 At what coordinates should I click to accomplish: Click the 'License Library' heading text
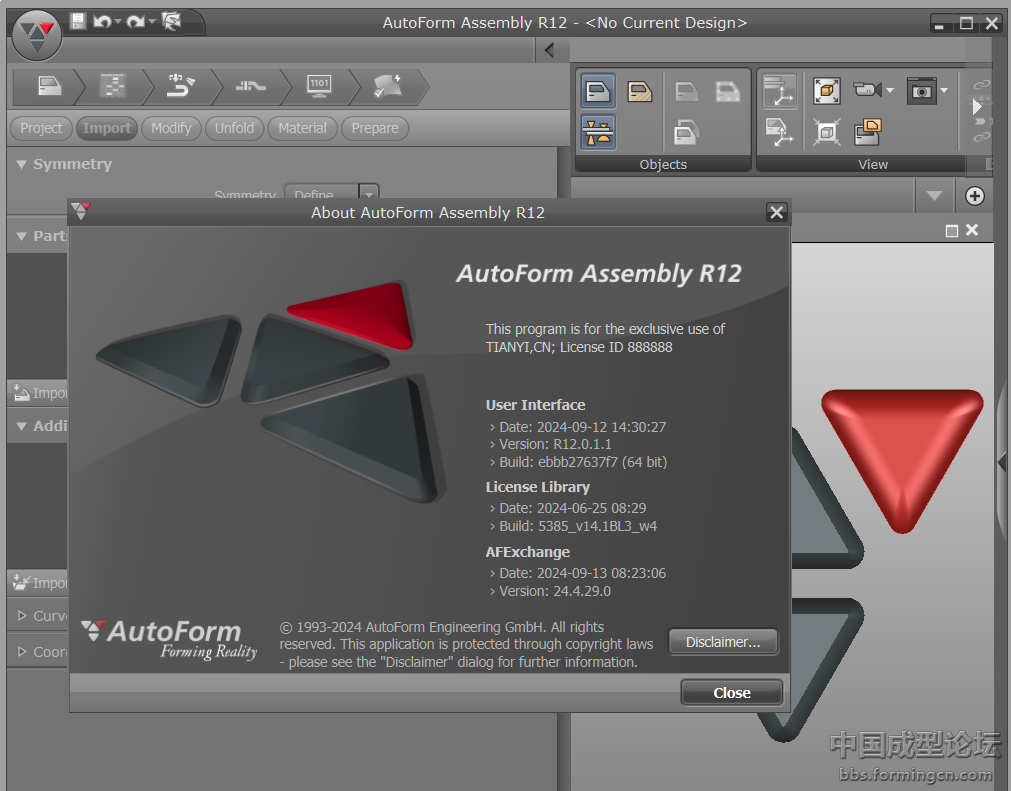pos(538,487)
